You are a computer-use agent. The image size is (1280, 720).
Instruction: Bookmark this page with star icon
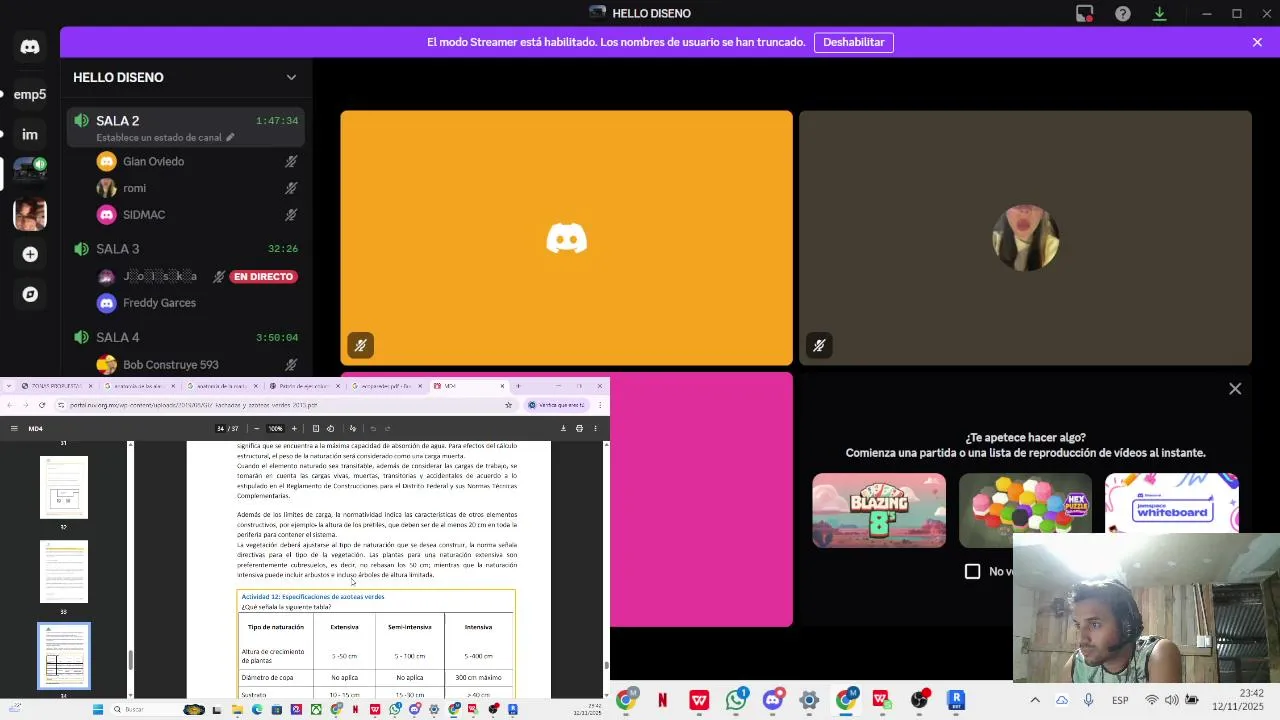[508, 405]
